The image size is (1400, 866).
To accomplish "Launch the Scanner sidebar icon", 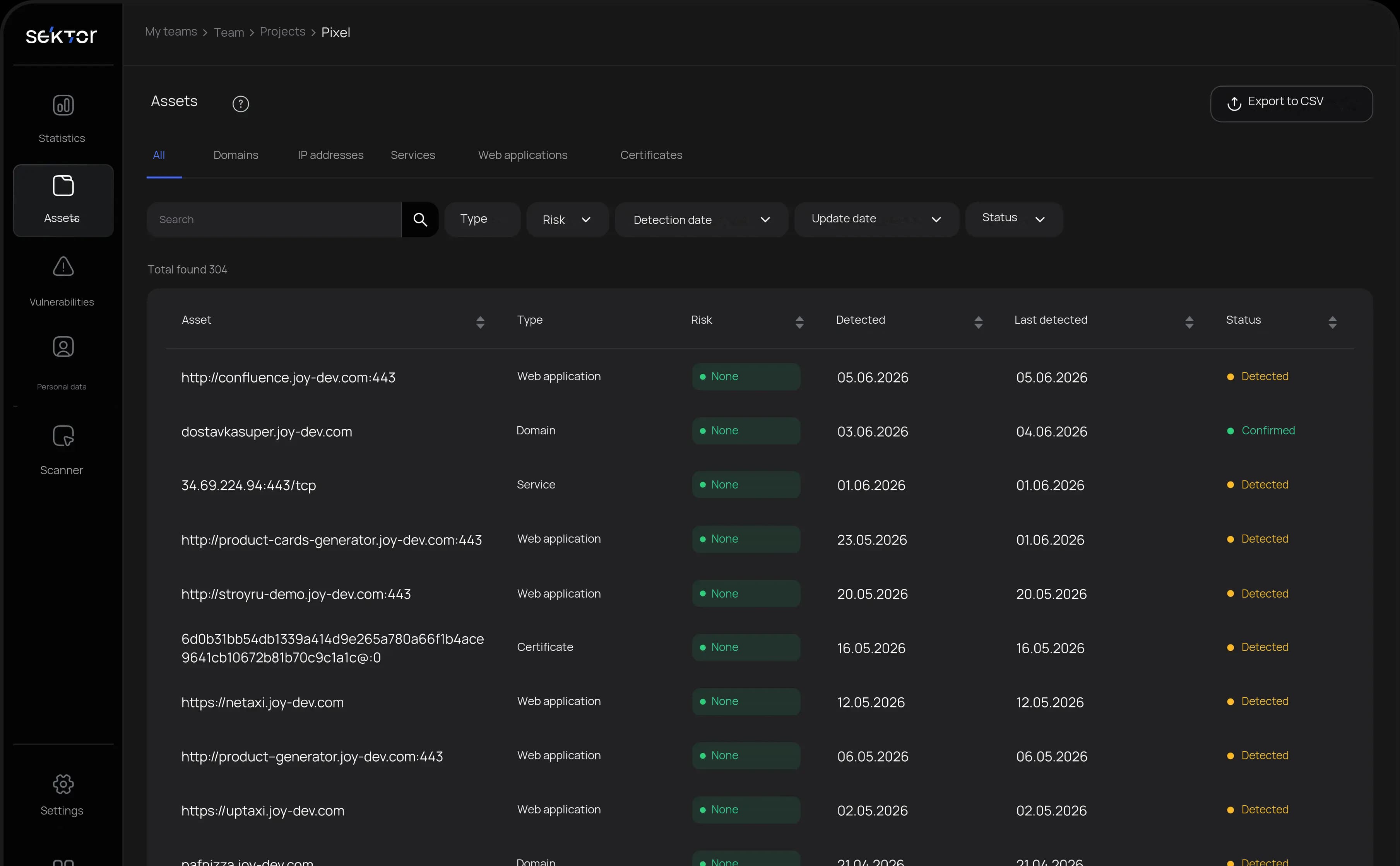I will (x=63, y=436).
